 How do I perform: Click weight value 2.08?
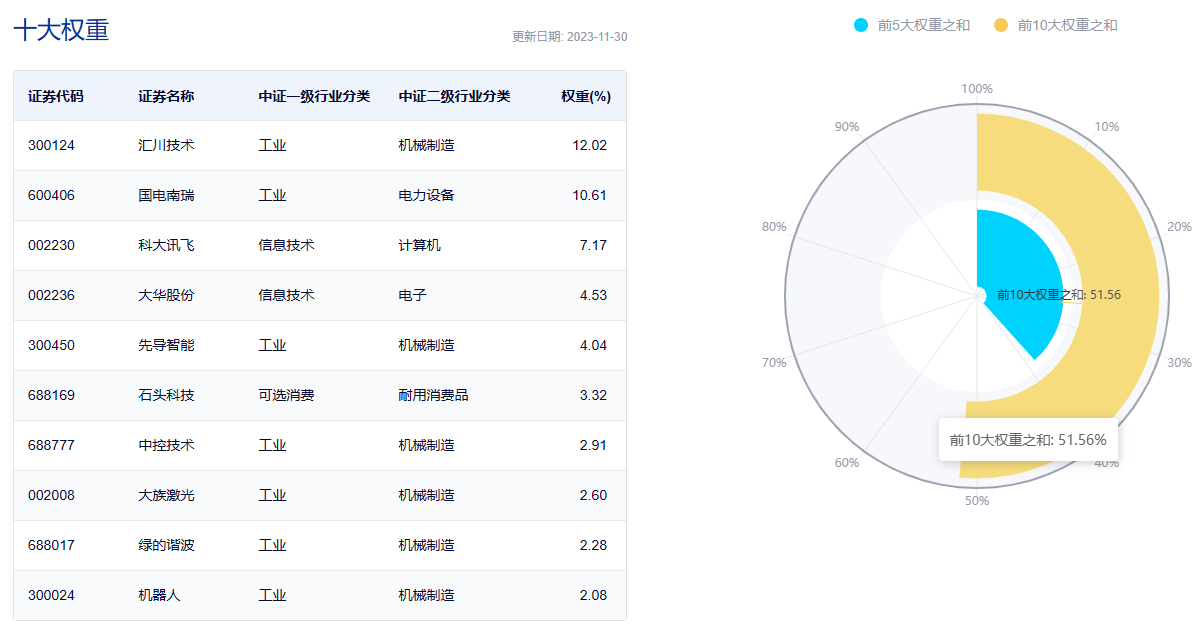(x=593, y=595)
